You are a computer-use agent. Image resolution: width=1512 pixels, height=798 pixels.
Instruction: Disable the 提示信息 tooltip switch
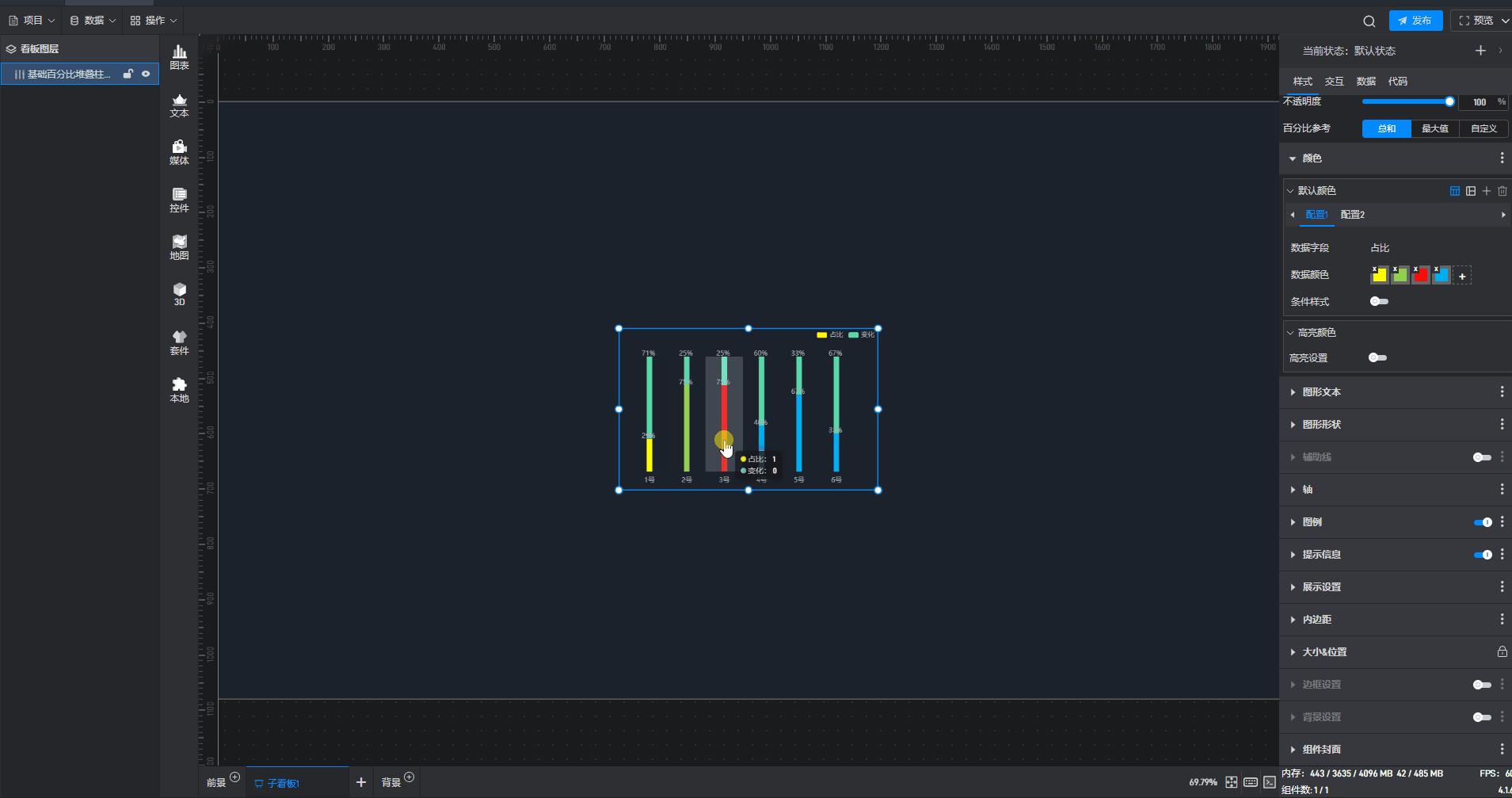pos(1482,555)
